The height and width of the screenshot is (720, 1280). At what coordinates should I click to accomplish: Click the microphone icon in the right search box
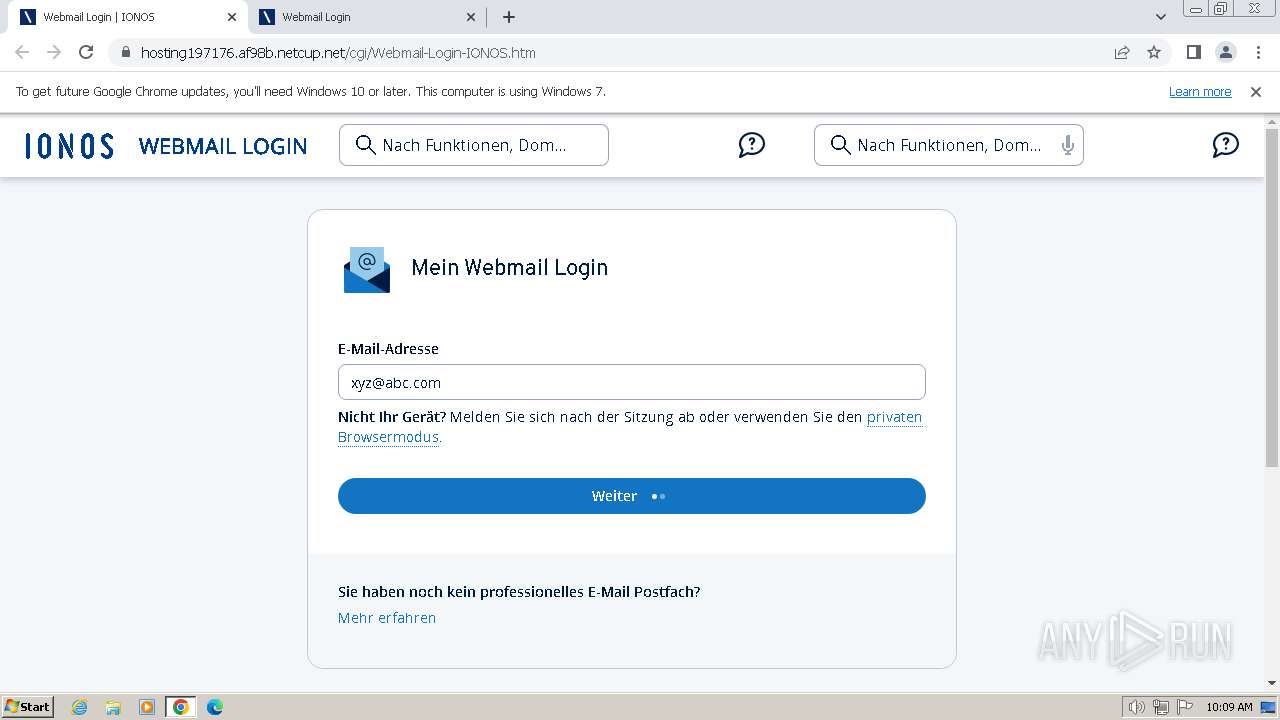(x=1068, y=145)
